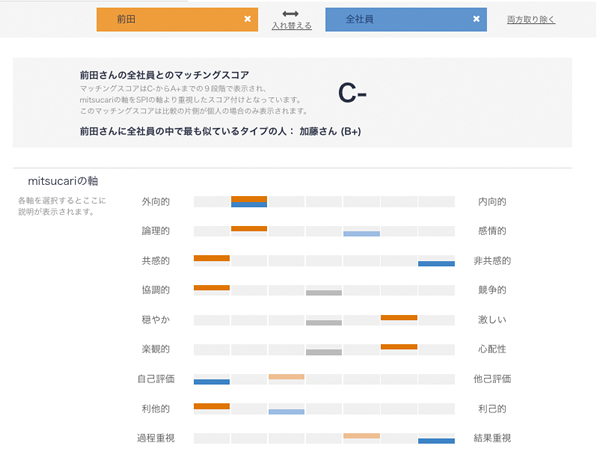
Task: Select the 穏やか axis label
Action: click(x=156, y=320)
